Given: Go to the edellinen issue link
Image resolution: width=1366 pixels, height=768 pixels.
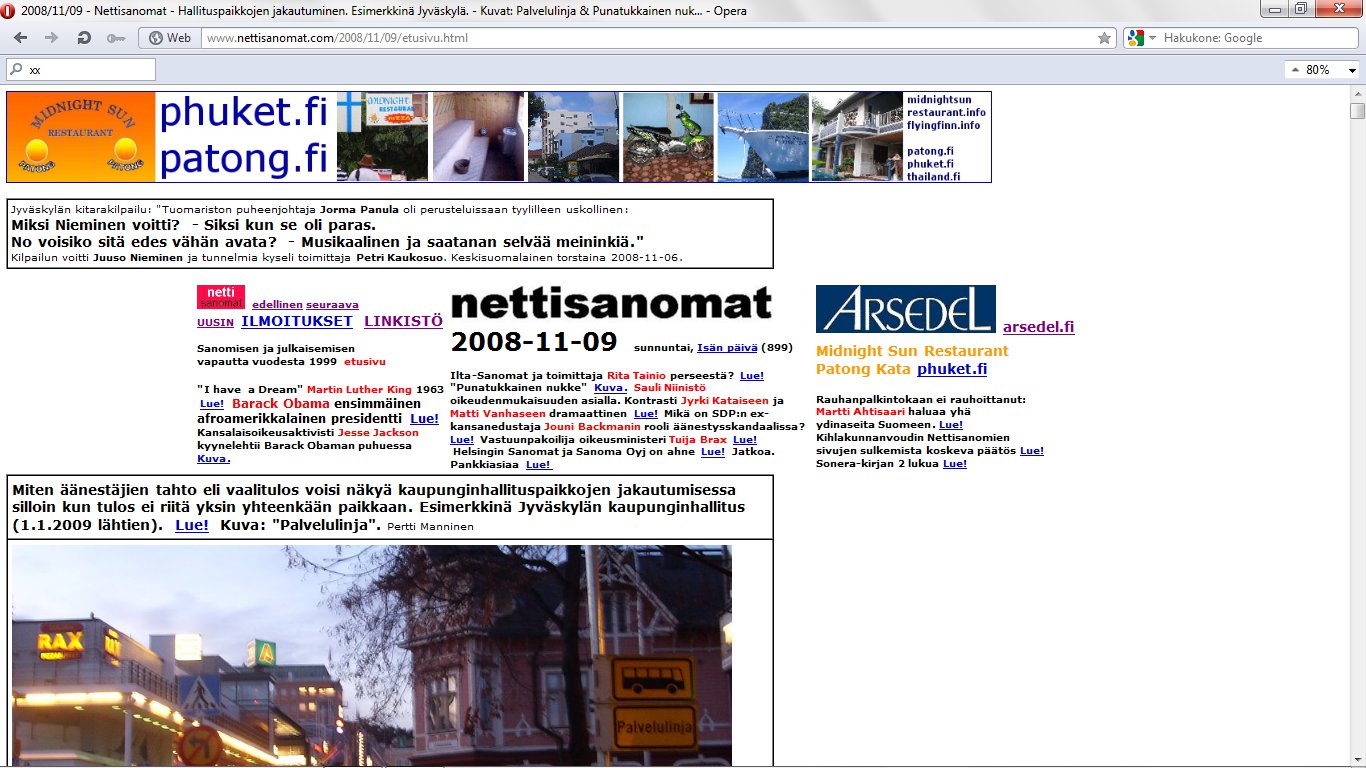Looking at the screenshot, I should pos(277,304).
